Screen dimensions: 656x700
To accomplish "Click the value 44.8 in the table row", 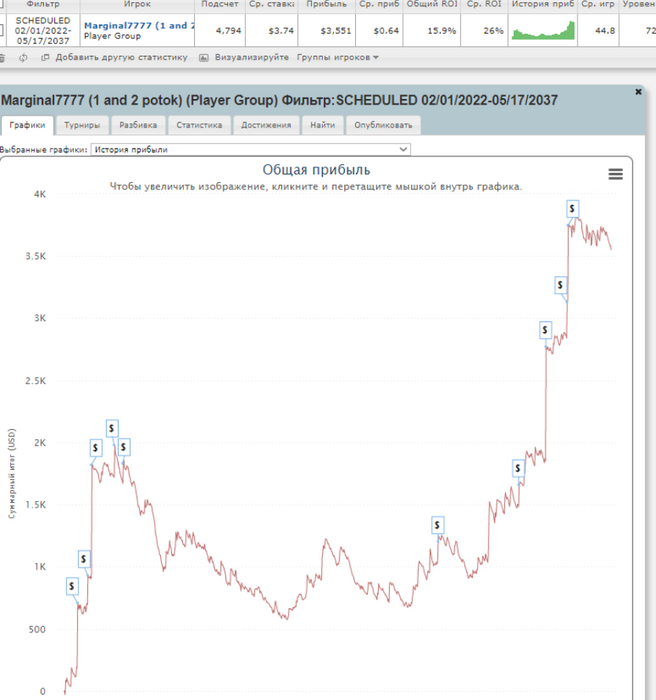I will (x=605, y=31).
